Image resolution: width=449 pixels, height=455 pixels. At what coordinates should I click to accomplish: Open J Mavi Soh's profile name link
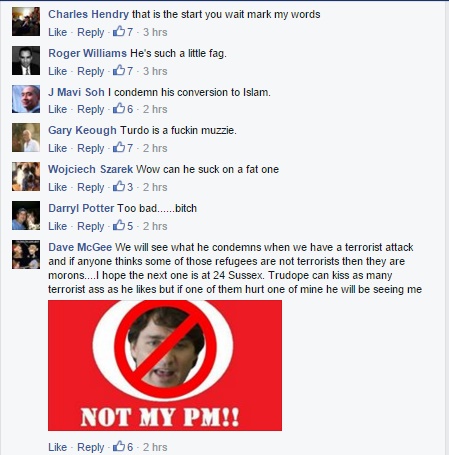click(x=76, y=92)
